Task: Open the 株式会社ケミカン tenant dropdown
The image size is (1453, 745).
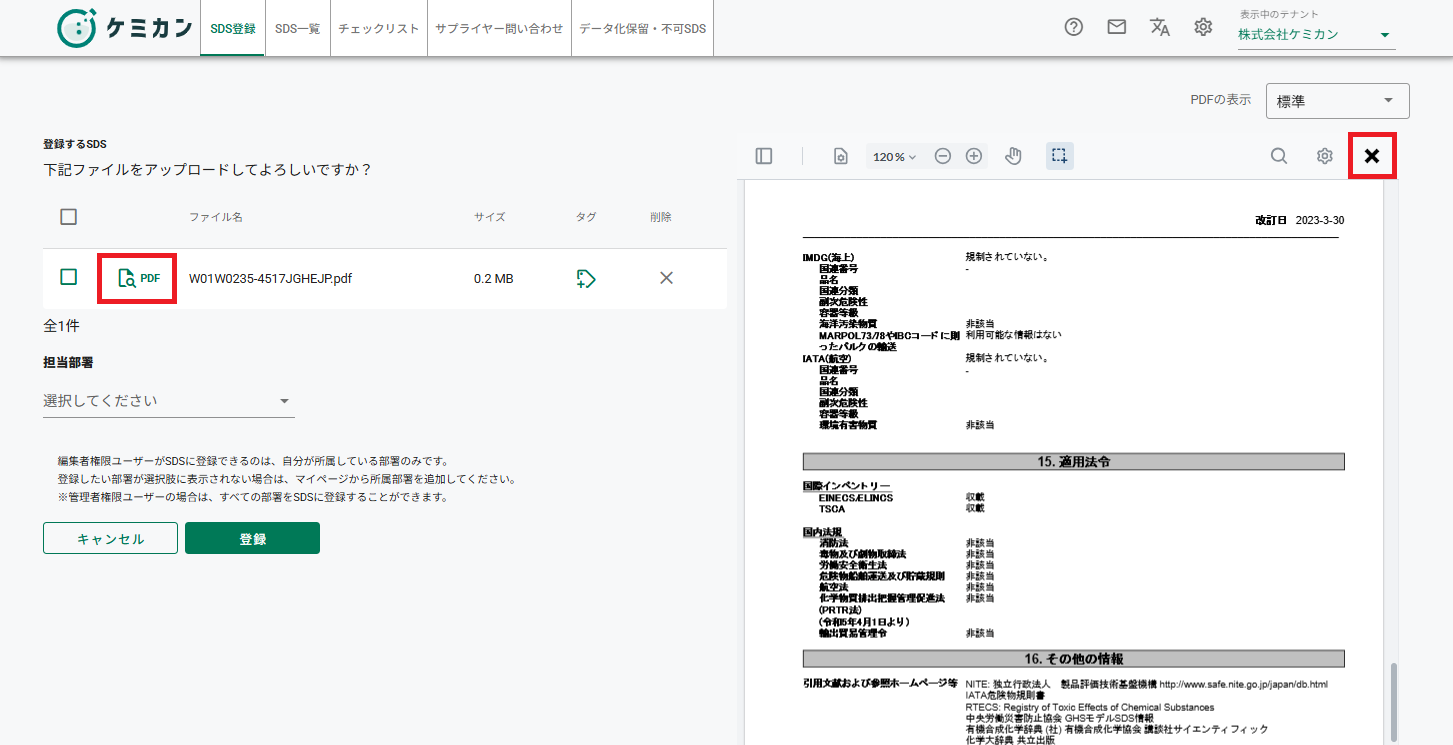Action: 1316,35
